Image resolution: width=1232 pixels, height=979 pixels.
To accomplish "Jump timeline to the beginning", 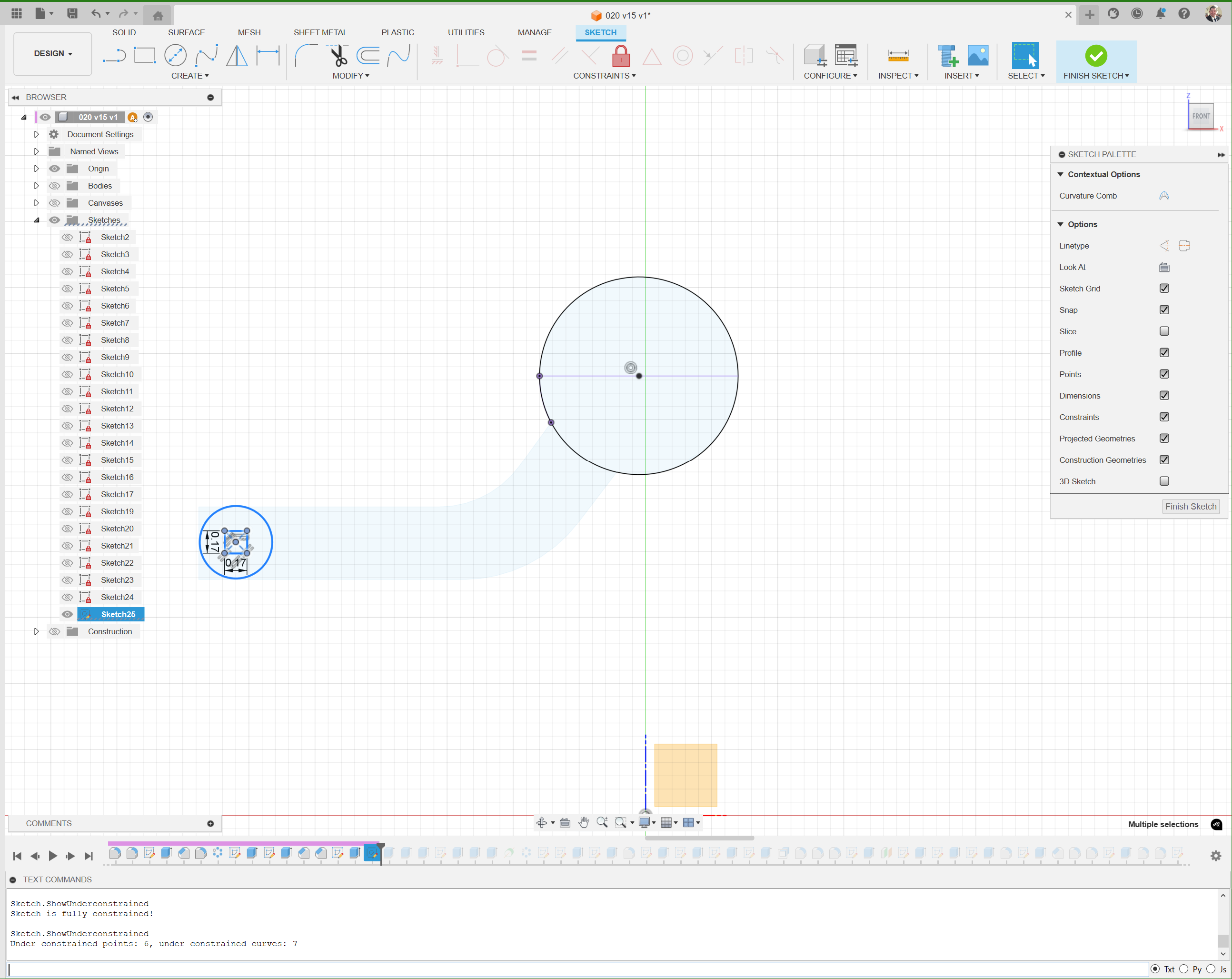I will (17, 856).
